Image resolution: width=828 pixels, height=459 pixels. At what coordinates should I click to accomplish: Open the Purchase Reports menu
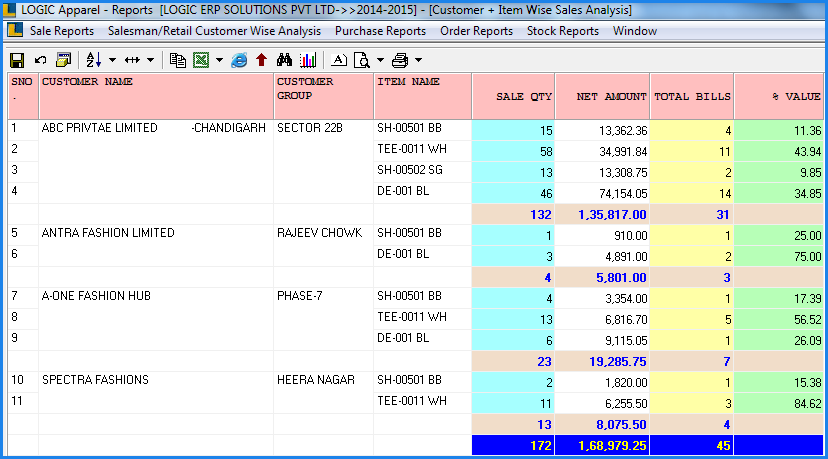380,31
